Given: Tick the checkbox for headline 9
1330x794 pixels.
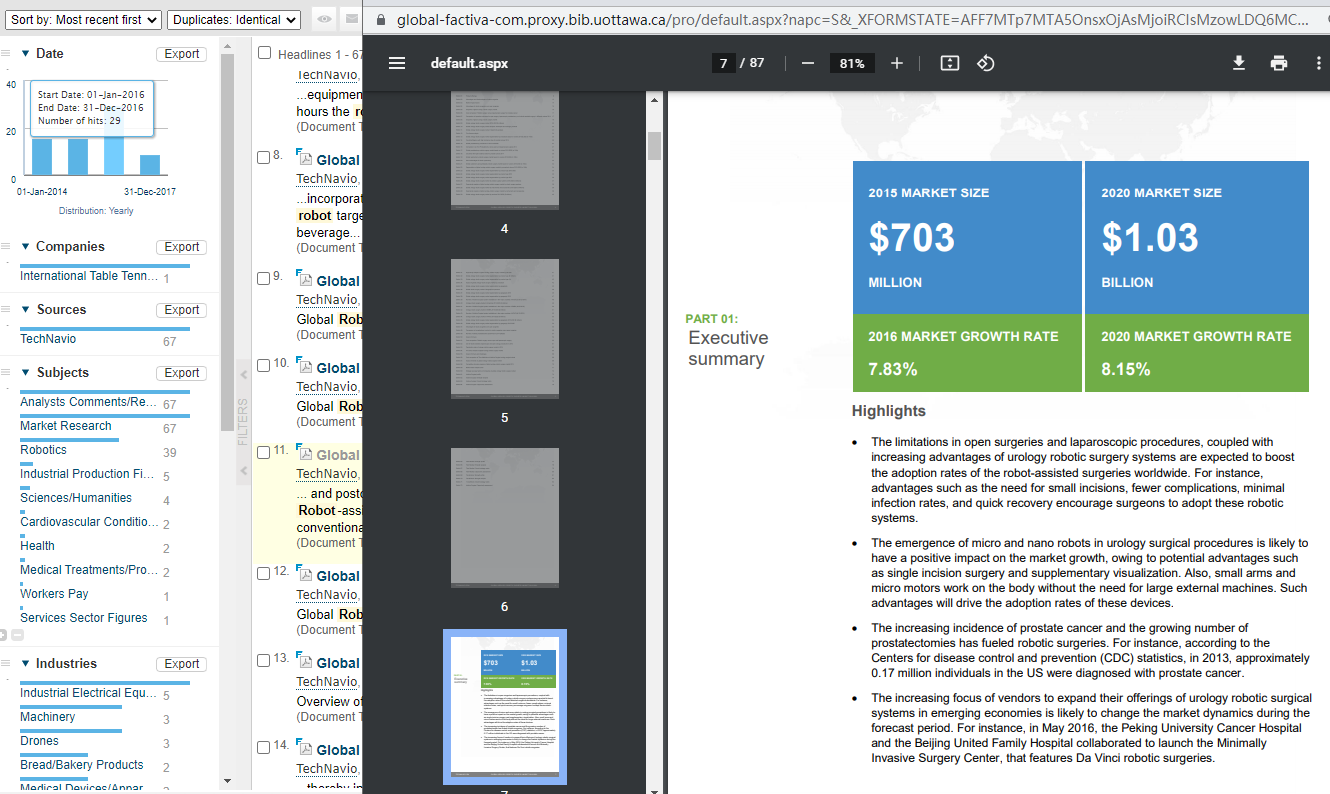Looking at the screenshot, I should tap(263, 278).
